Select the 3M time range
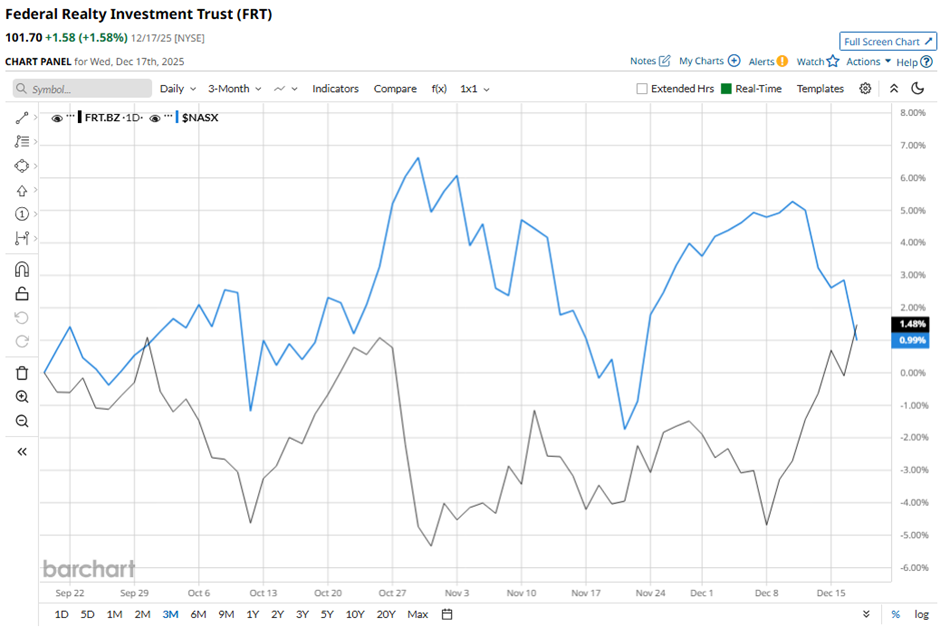This screenshot has height=627, width=940. click(170, 614)
